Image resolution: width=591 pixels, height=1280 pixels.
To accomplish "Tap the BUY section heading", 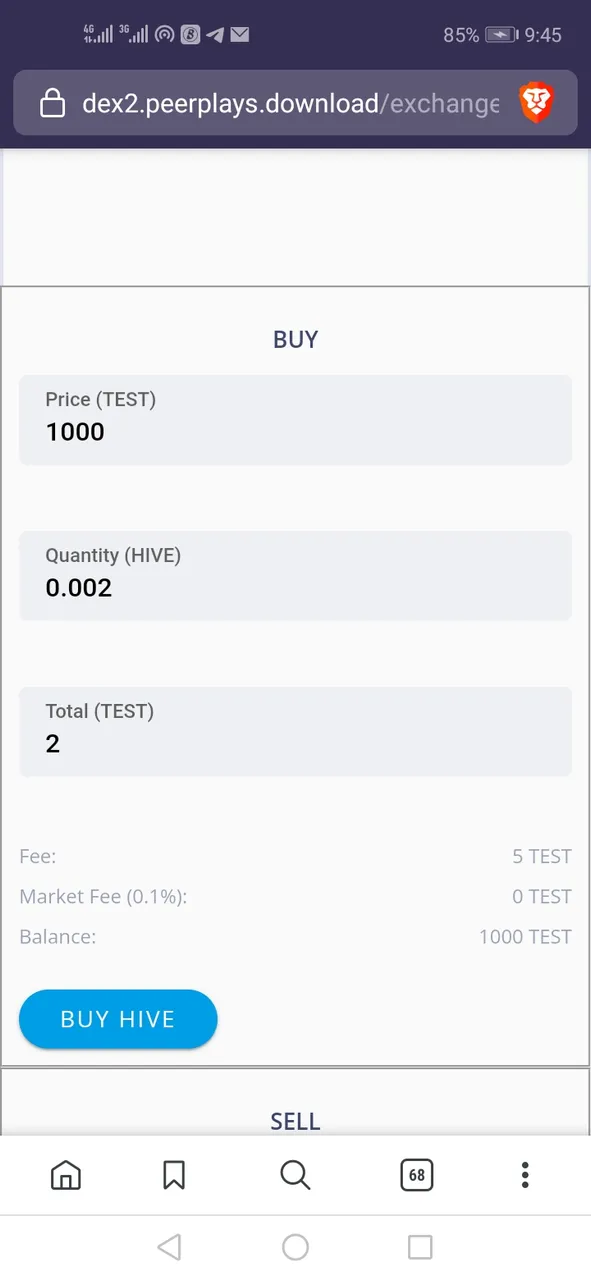I will pos(295,340).
